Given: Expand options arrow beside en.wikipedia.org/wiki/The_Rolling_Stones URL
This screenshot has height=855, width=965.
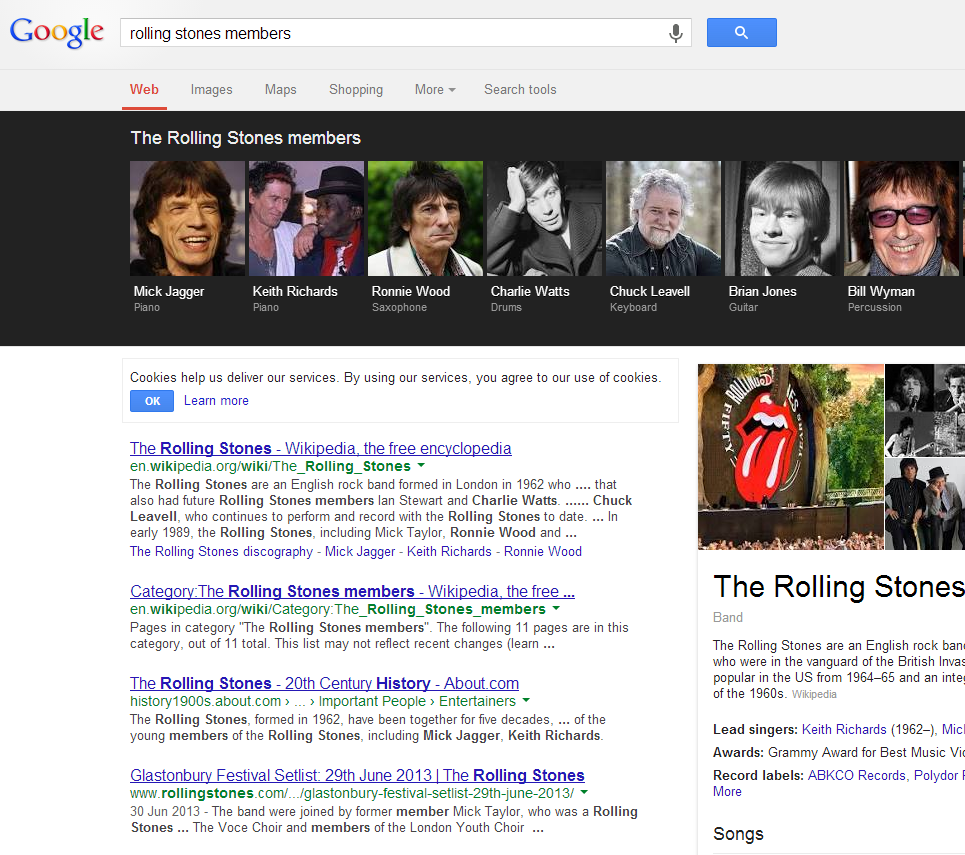Looking at the screenshot, I should coord(421,465).
